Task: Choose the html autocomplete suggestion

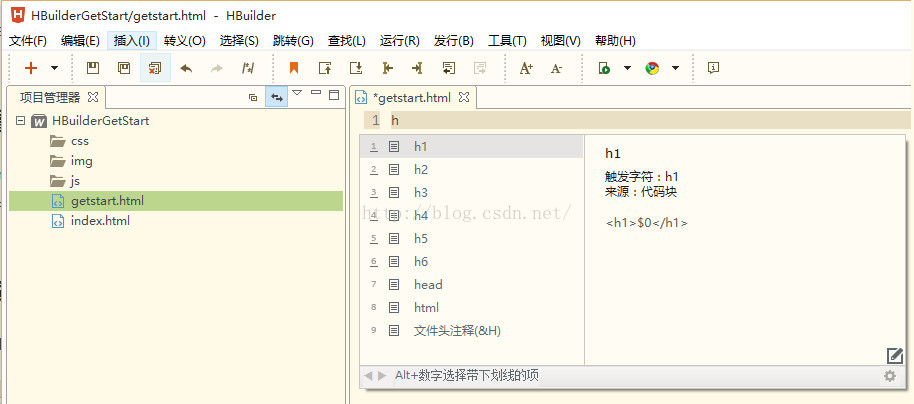Action: (472, 308)
